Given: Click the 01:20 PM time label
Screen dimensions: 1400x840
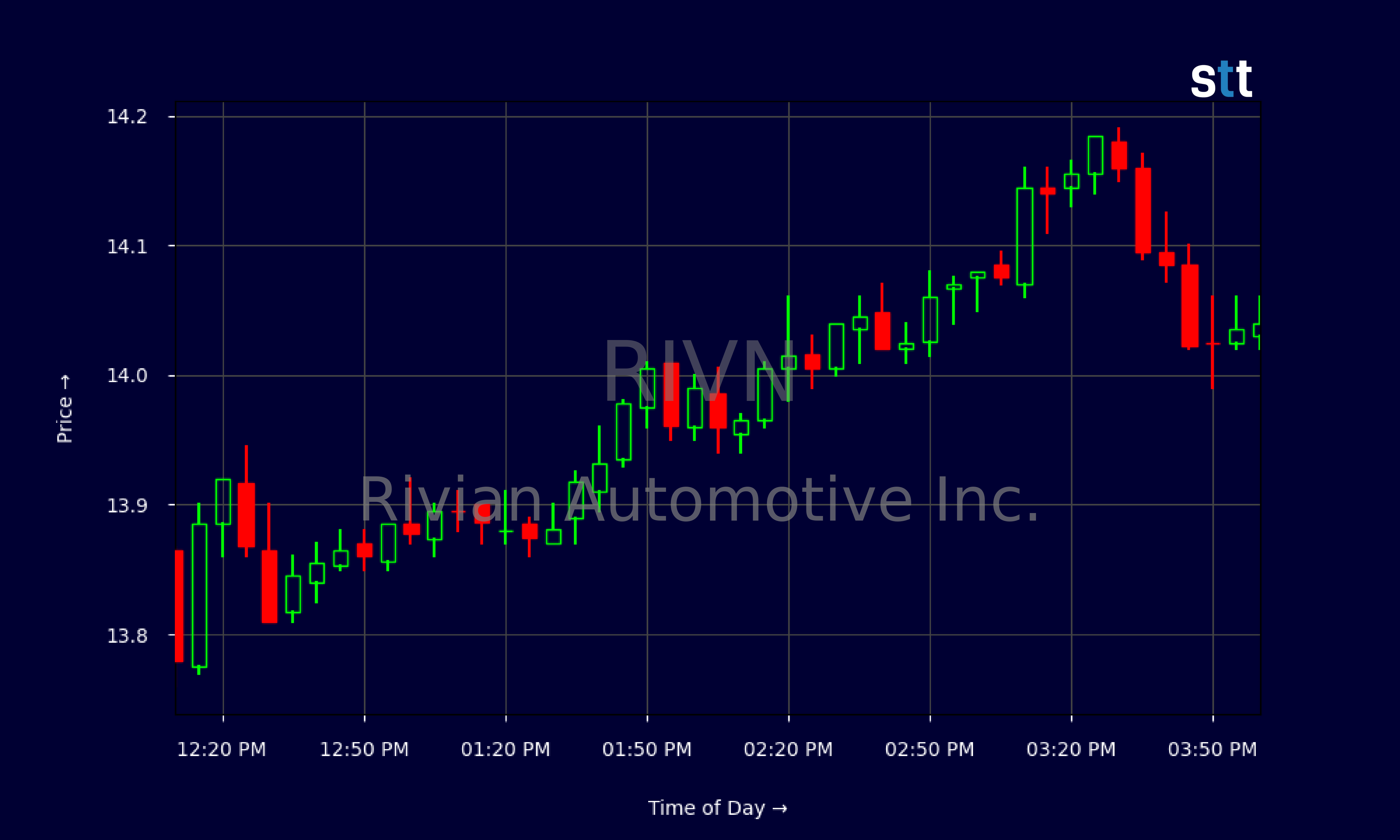Looking at the screenshot, I should point(506,749).
